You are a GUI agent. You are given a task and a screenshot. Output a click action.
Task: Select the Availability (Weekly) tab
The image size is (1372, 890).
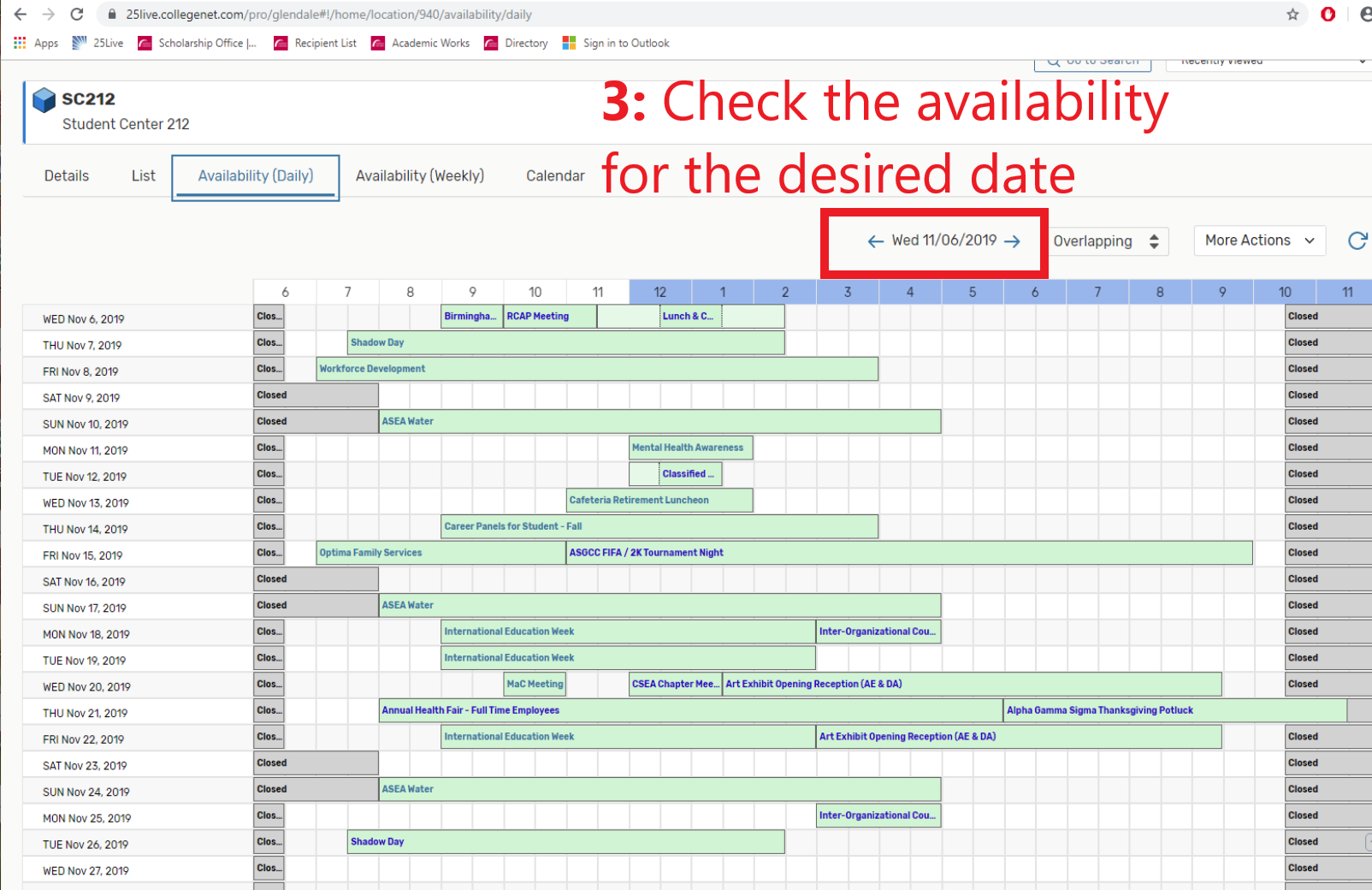pyautogui.click(x=420, y=175)
